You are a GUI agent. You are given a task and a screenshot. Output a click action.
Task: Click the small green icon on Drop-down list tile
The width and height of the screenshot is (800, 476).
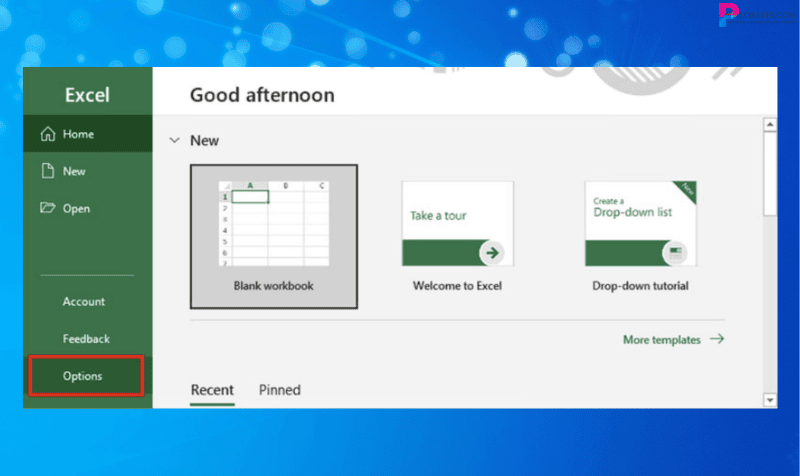click(x=677, y=250)
